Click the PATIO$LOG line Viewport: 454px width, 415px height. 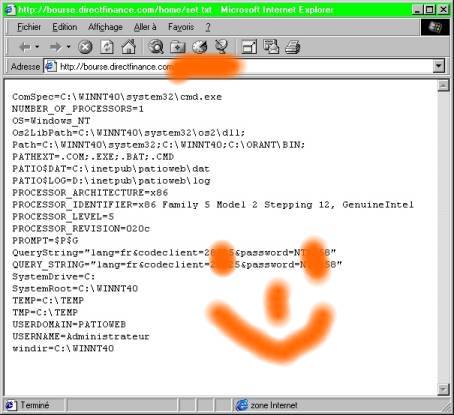coord(111,181)
